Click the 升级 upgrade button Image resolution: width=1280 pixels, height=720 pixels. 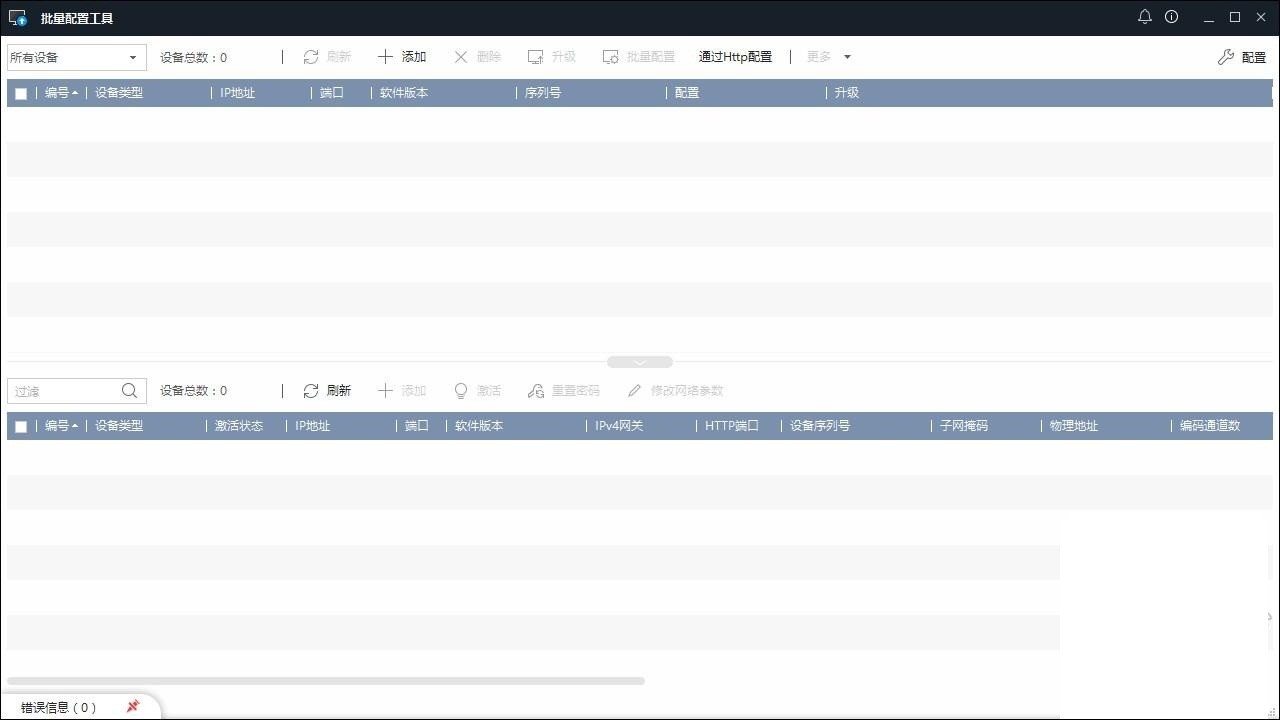551,57
